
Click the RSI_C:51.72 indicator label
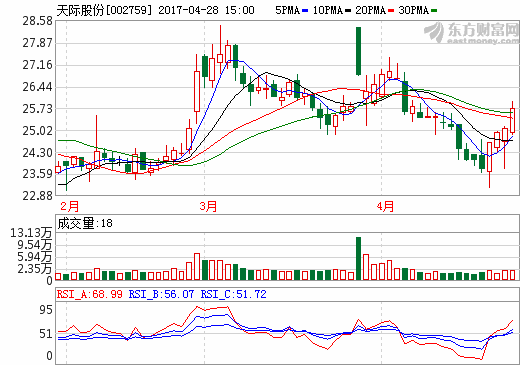[234, 294]
